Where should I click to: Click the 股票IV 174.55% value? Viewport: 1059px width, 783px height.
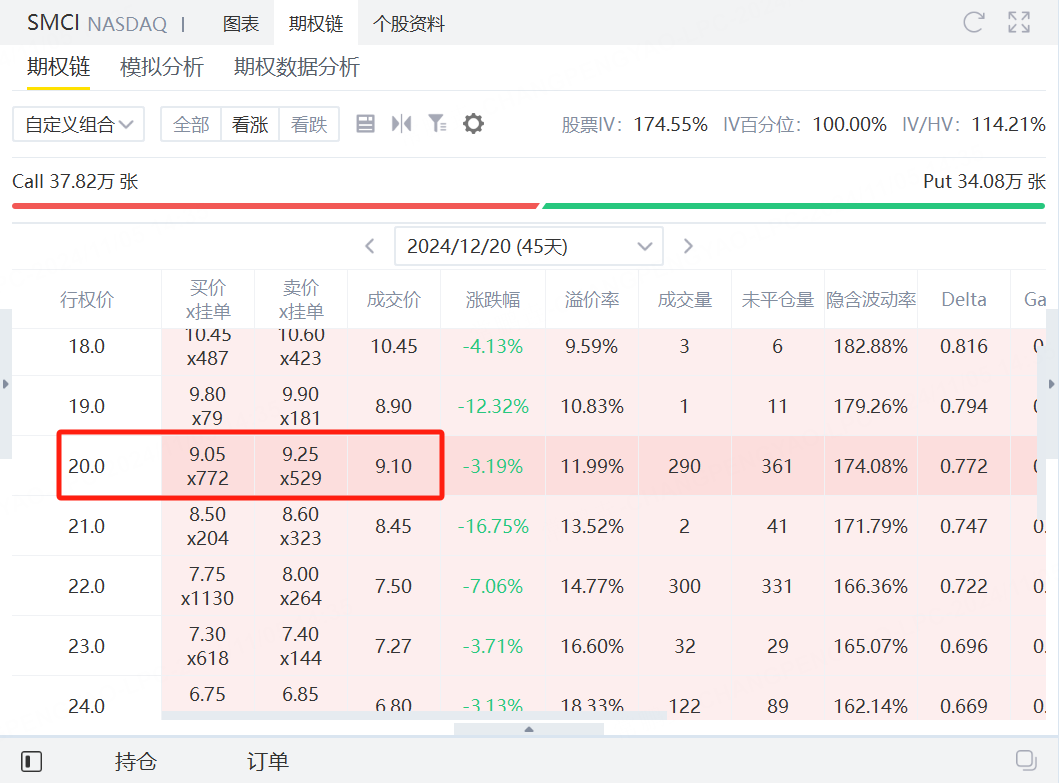pyautogui.click(x=671, y=124)
